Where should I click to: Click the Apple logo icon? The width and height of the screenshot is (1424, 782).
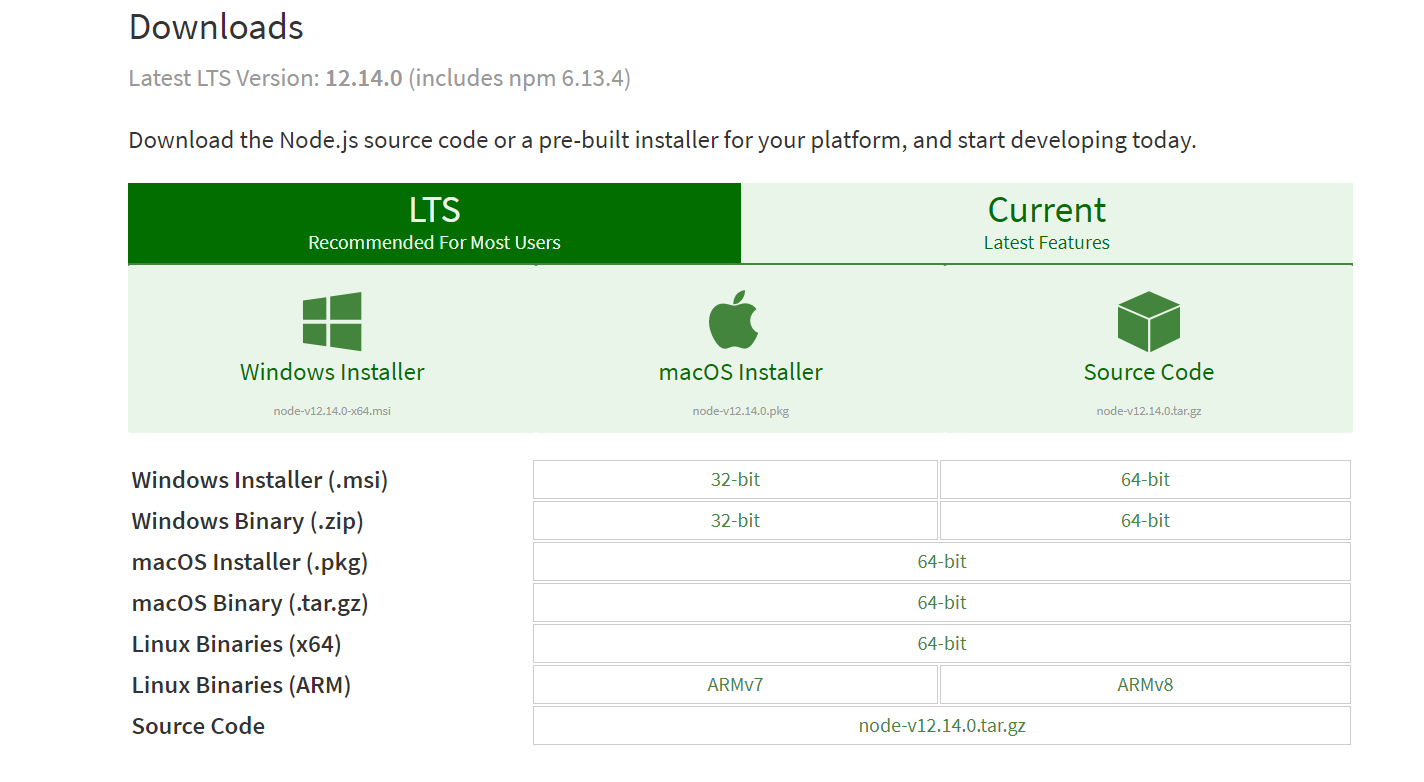[x=735, y=320]
